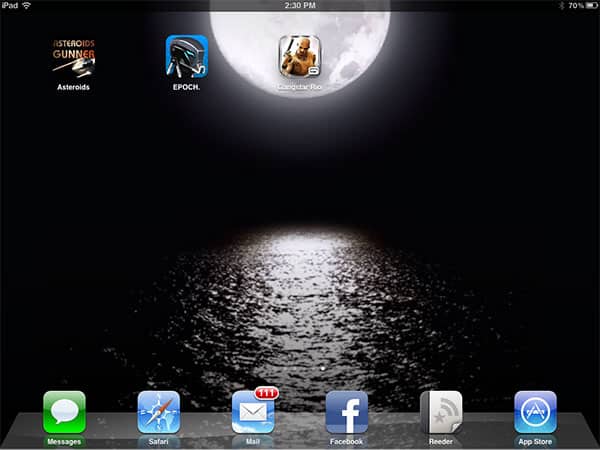The height and width of the screenshot is (450, 600).
Task: Open the App Store
Action: 535,411
